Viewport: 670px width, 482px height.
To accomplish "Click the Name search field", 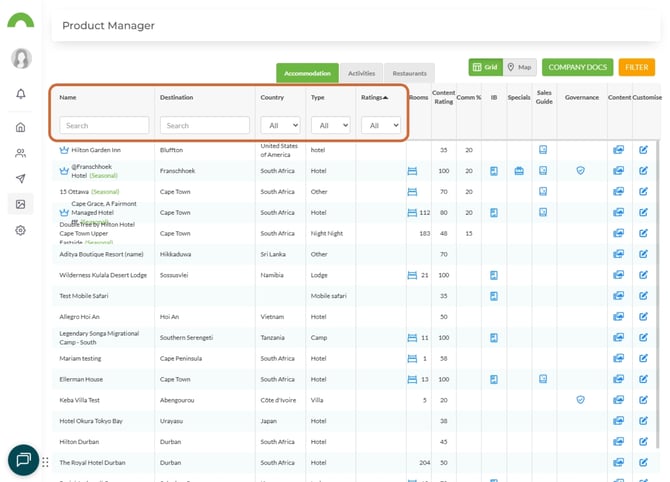I will pos(104,125).
